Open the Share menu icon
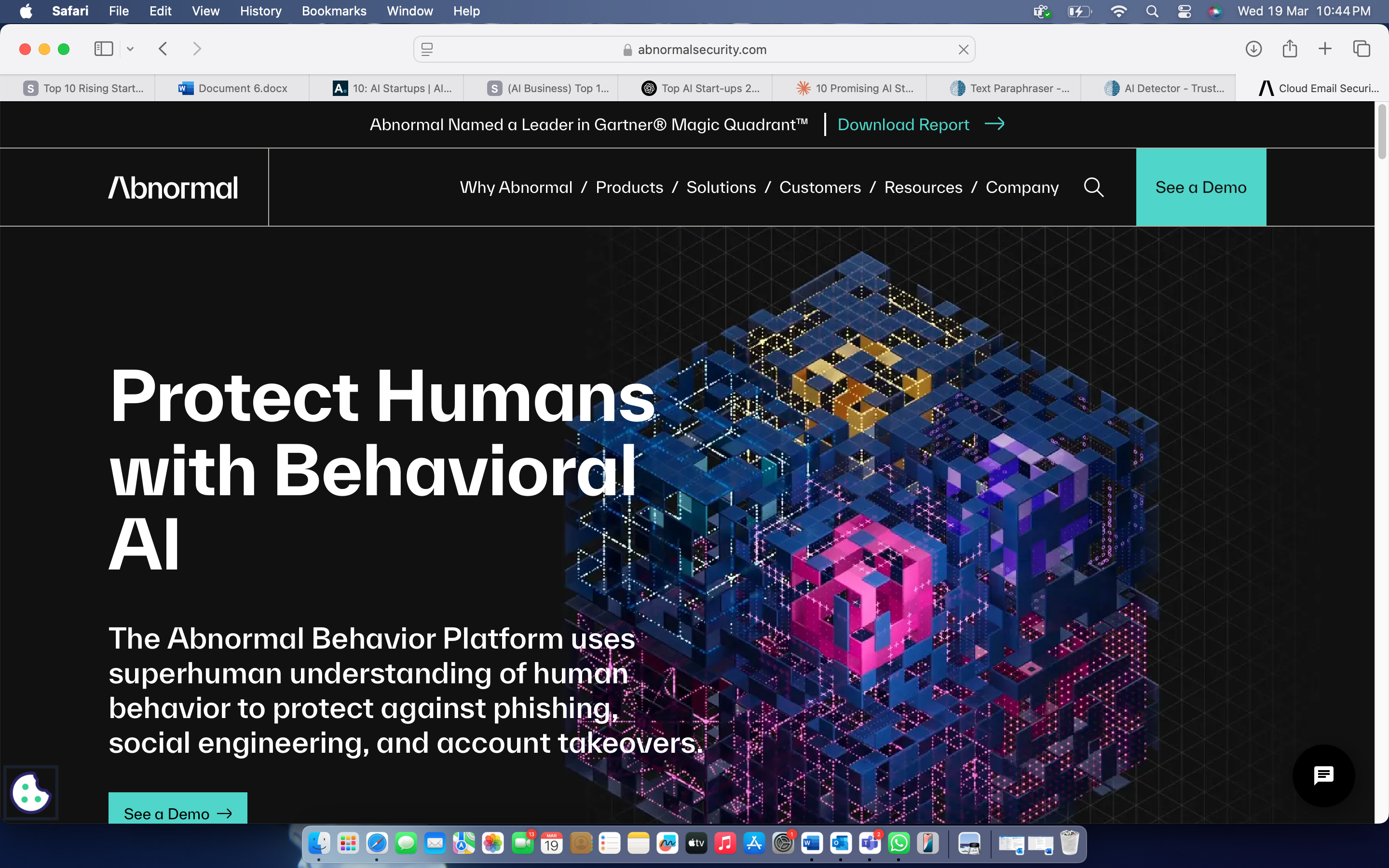The height and width of the screenshot is (868, 1389). pos(1290,49)
